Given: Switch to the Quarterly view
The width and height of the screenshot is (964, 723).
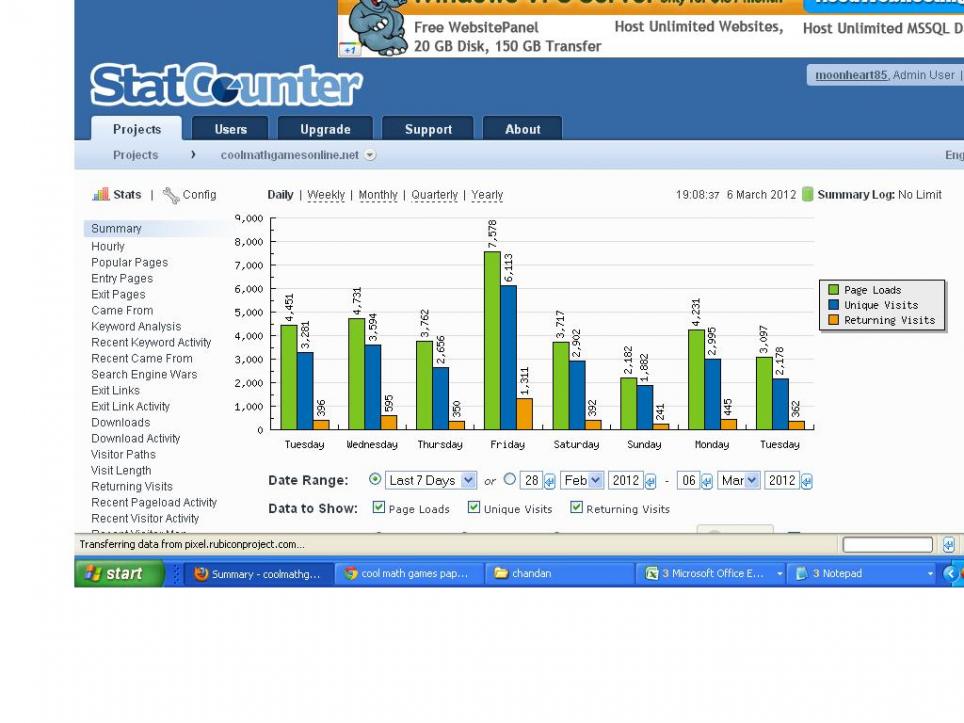Looking at the screenshot, I should pyautogui.click(x=435, y=195).
